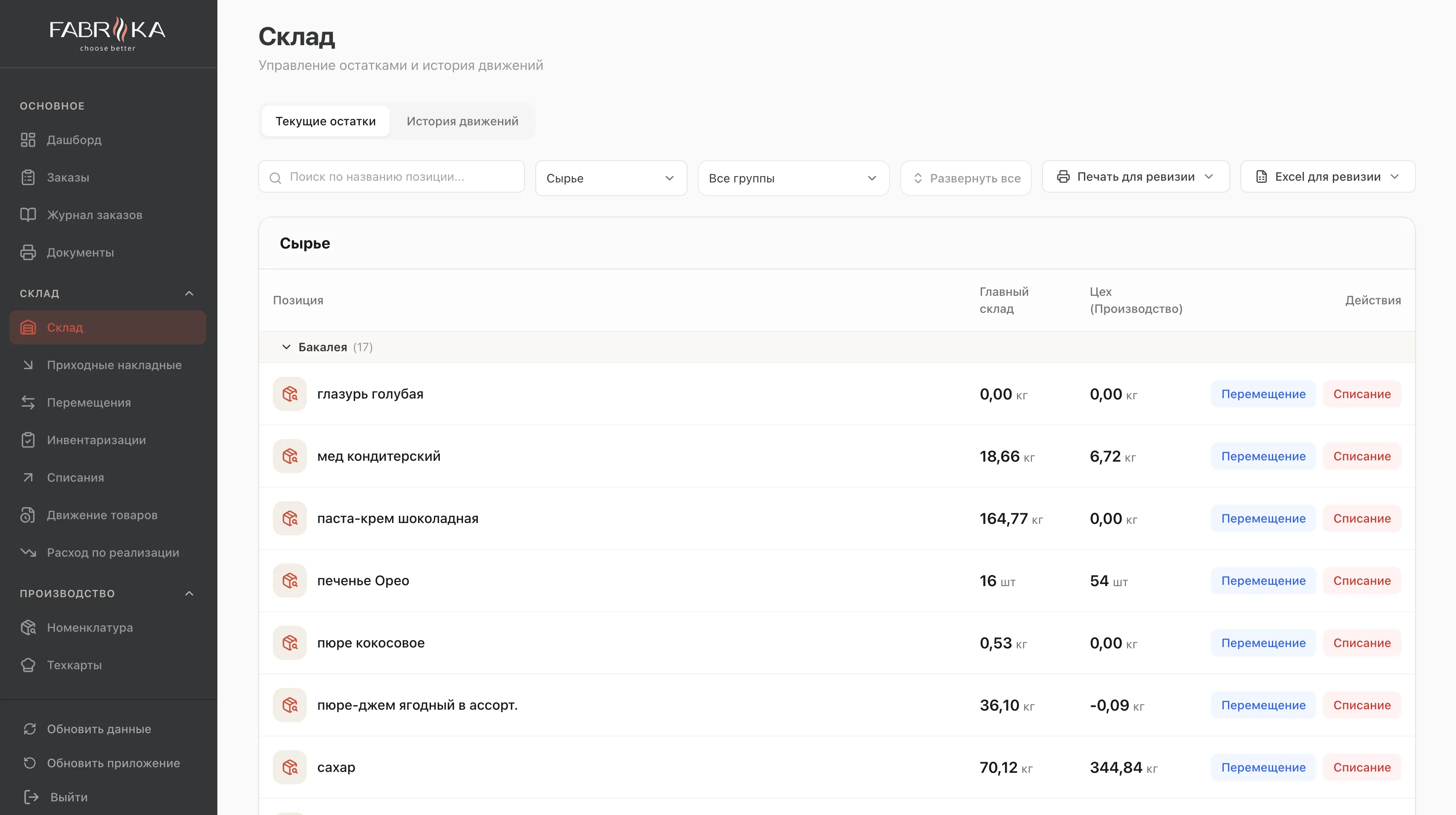Click Развернуть все button
Viewport: 1456px width, 815px height.
(x=965, y=178)
